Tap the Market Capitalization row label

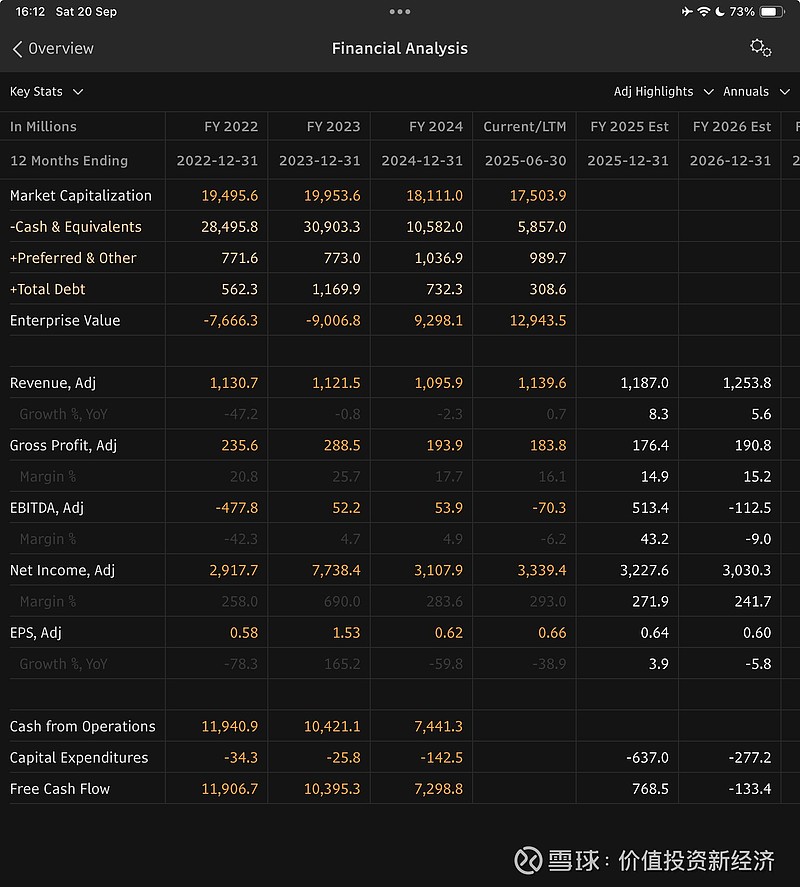(81, 196)
